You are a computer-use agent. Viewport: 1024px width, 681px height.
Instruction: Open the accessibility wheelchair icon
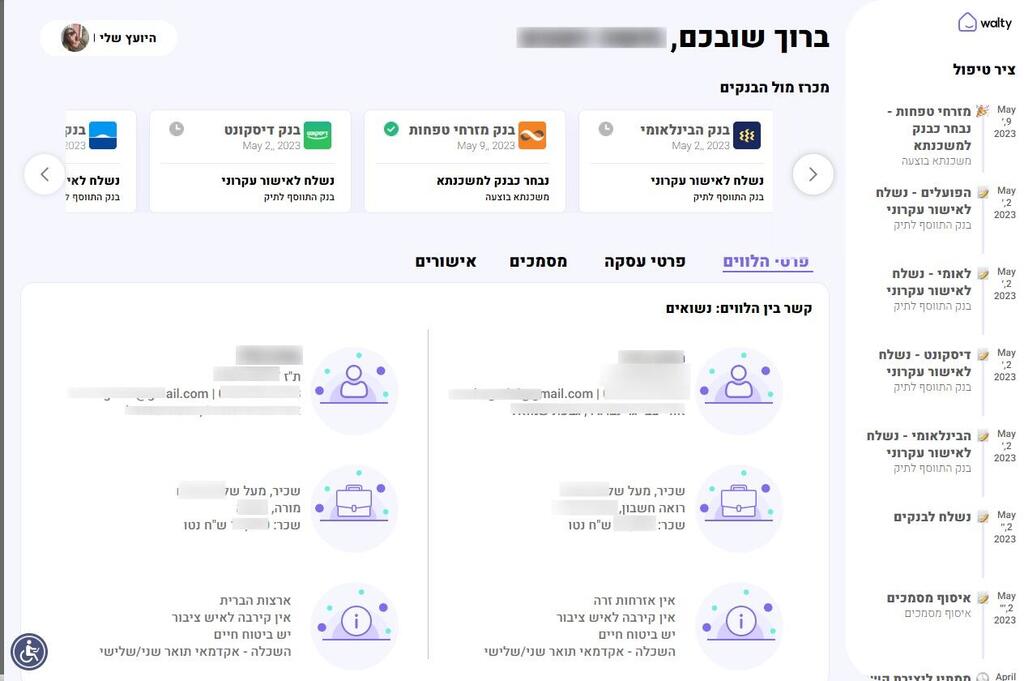(29, 652)
